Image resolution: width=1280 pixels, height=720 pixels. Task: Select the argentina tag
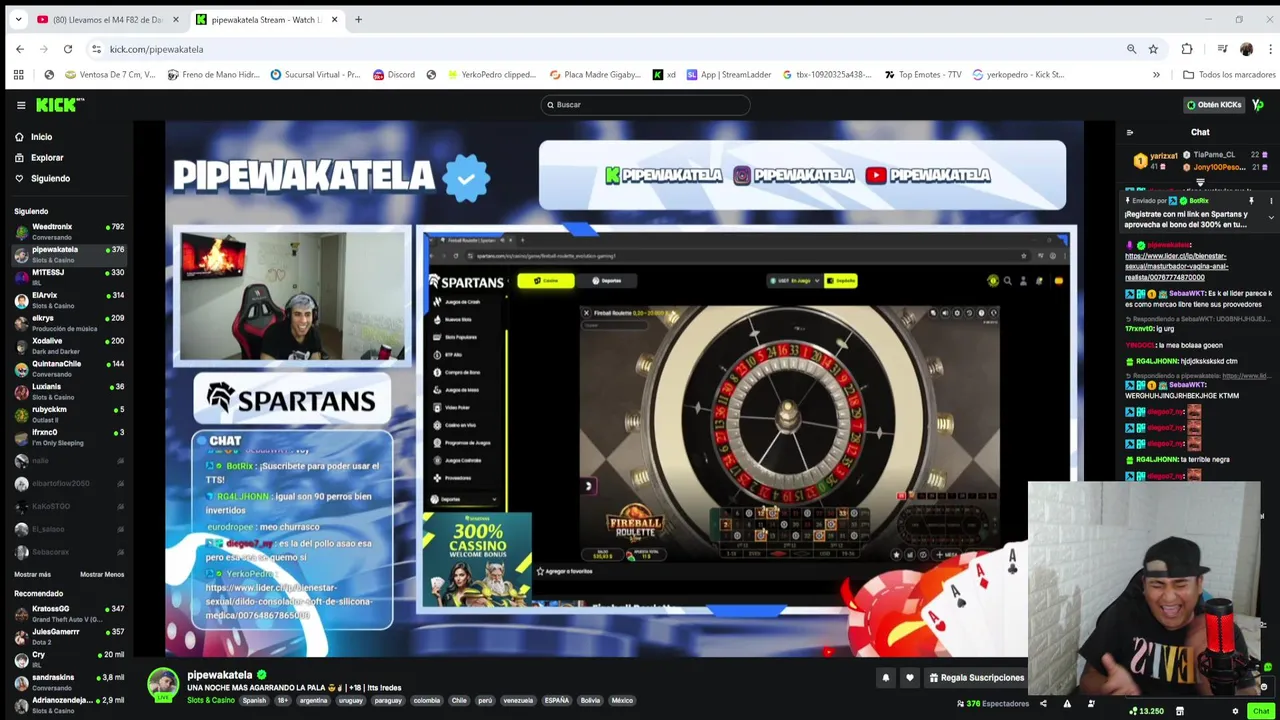[x=313, y=701]
